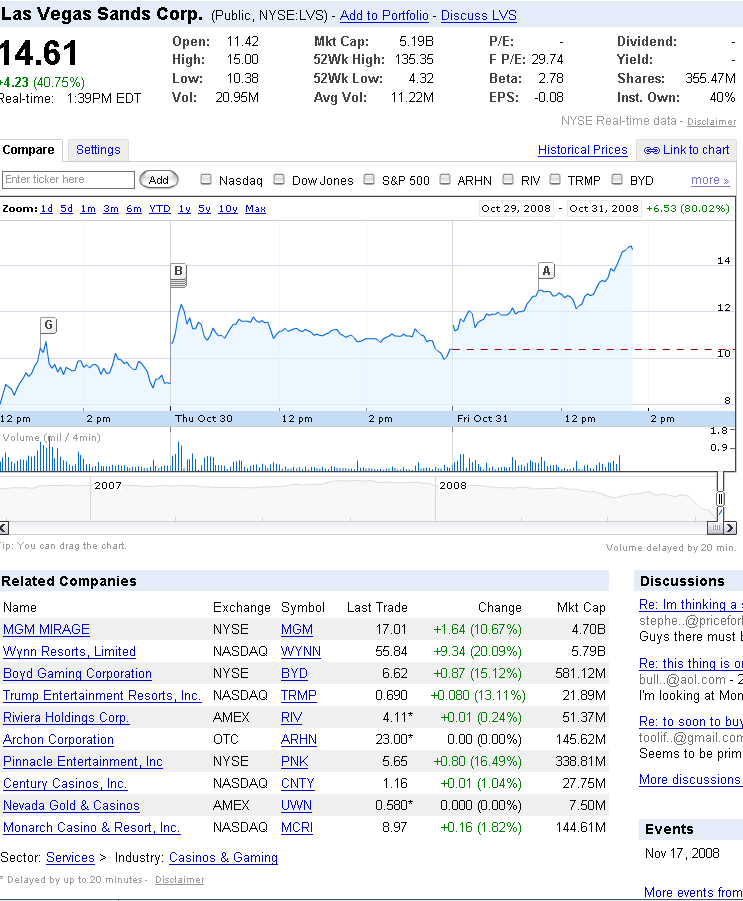Enable the Dow Jones comparison checkbox
This screenshot has width=743, height=901.
[x=279, y=179]
